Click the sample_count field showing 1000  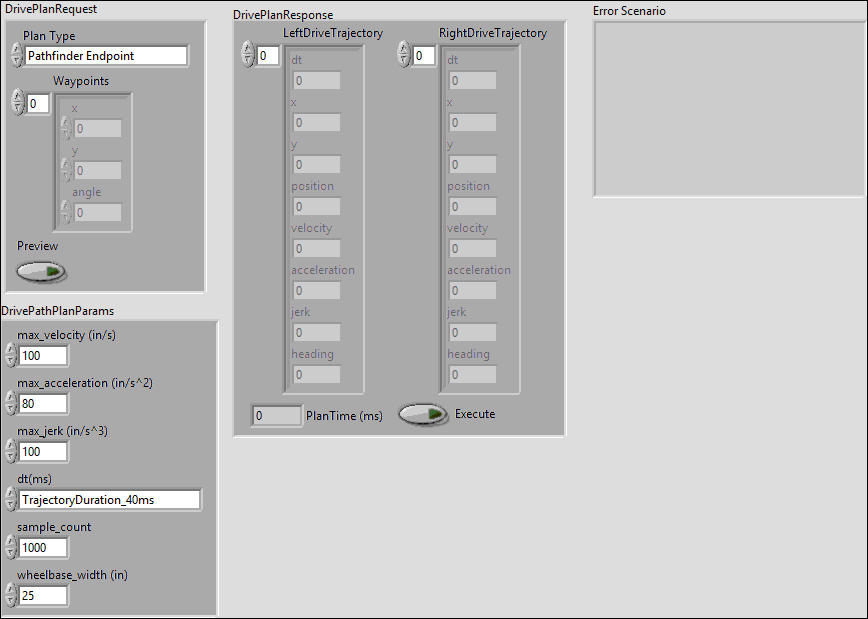point(43,548)
